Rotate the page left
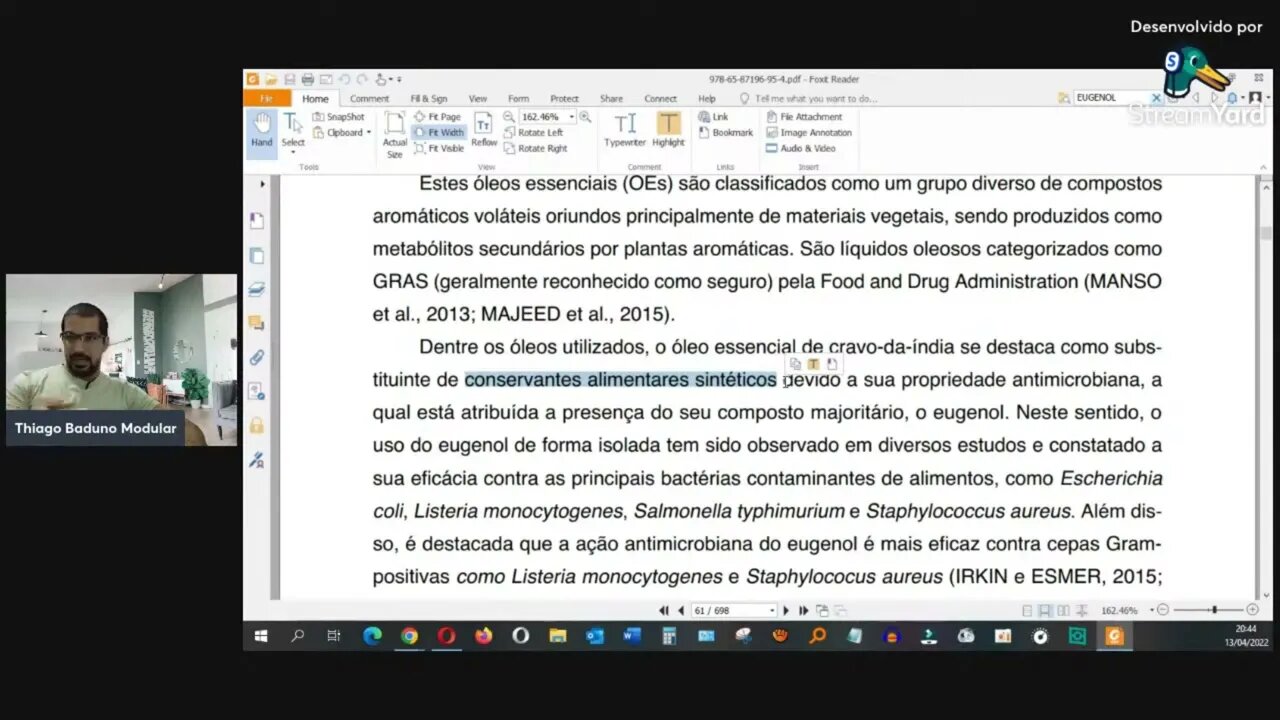This screenshot has height=720, width=1280. (x=533, y=132)
